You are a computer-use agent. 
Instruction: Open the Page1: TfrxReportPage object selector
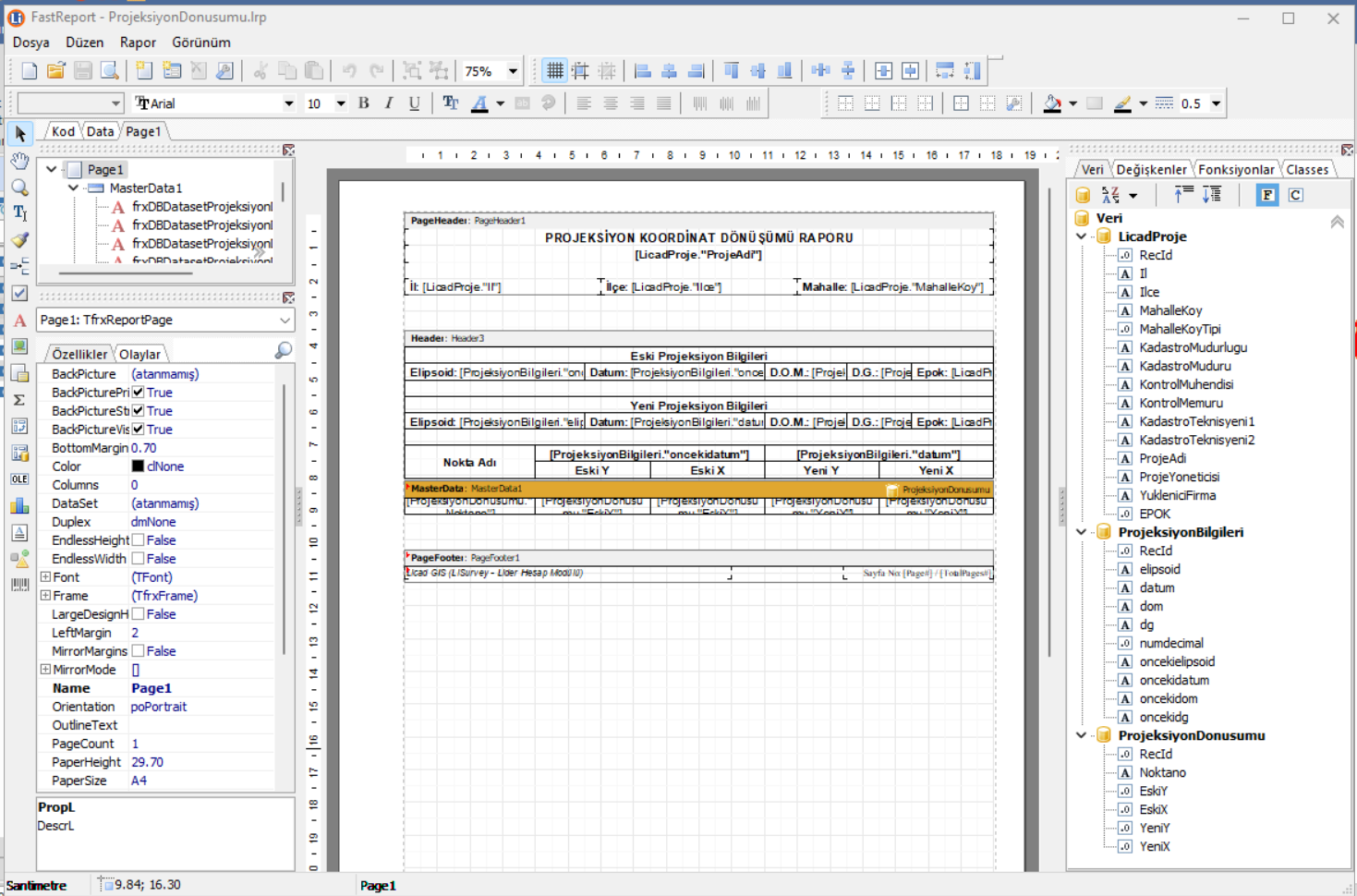[165, 320]
